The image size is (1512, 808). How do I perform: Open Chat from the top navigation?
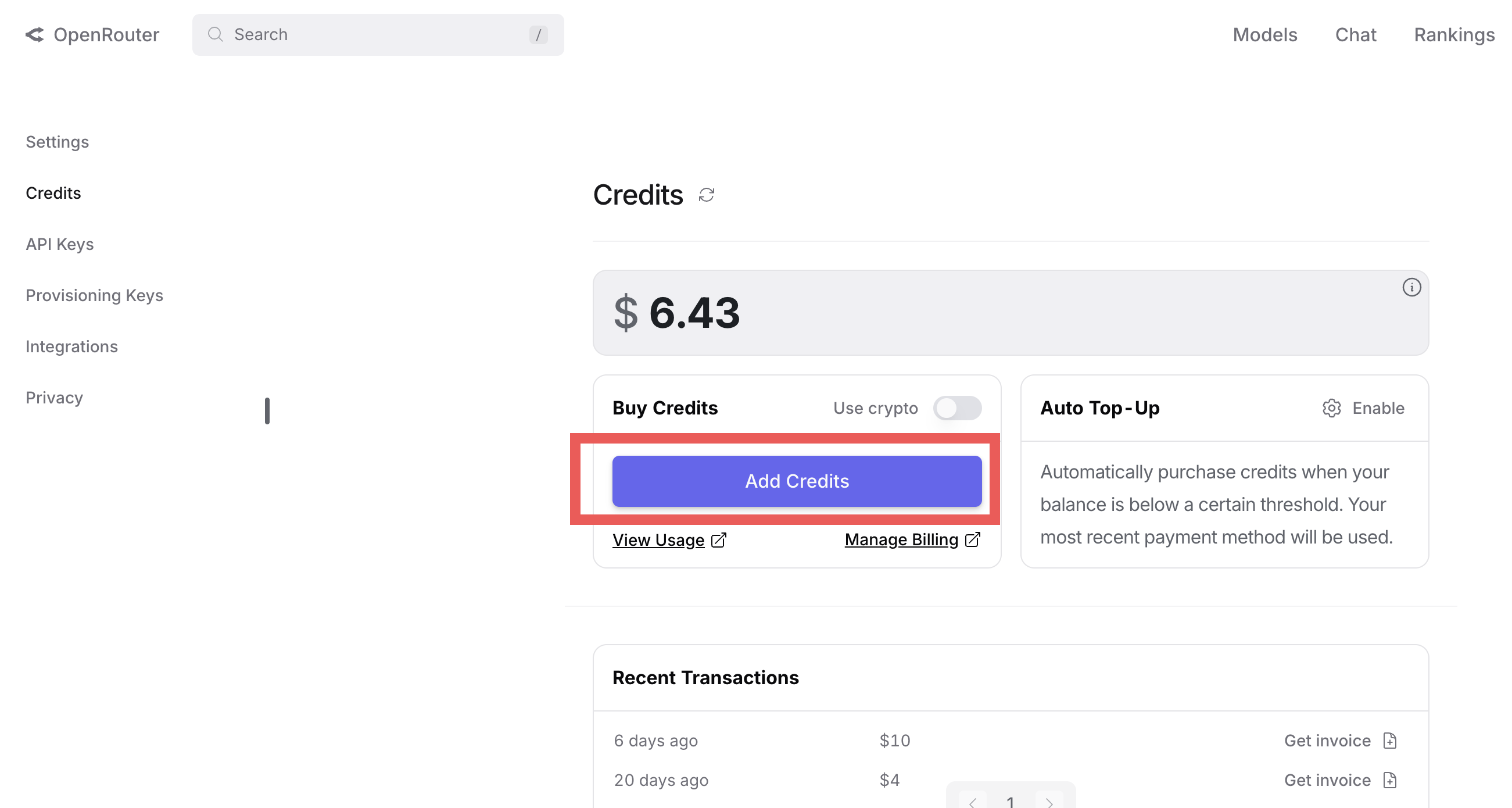point(1355,35)
